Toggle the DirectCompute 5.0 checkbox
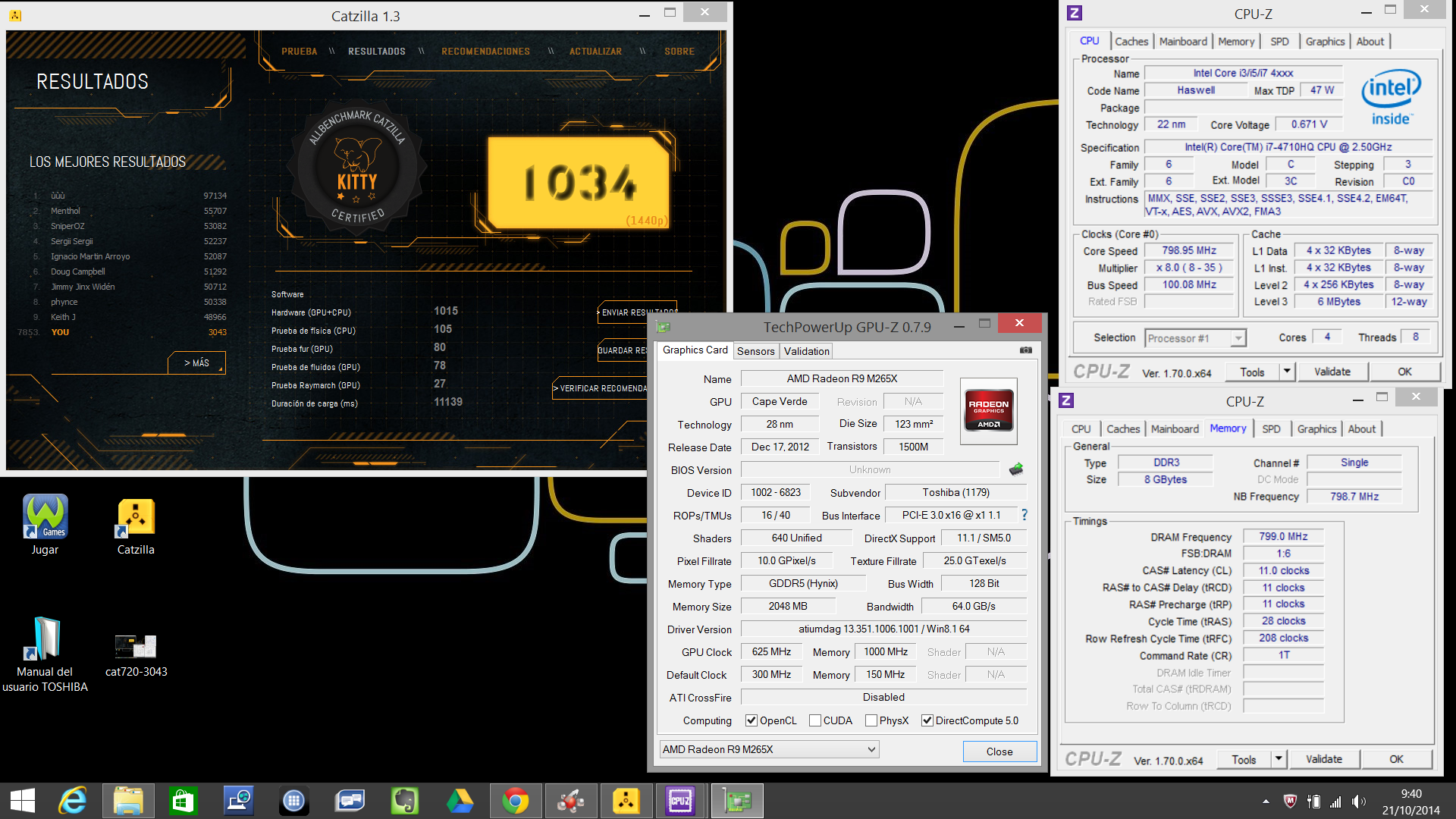The image size is (1456, 819). coord(927,720)
